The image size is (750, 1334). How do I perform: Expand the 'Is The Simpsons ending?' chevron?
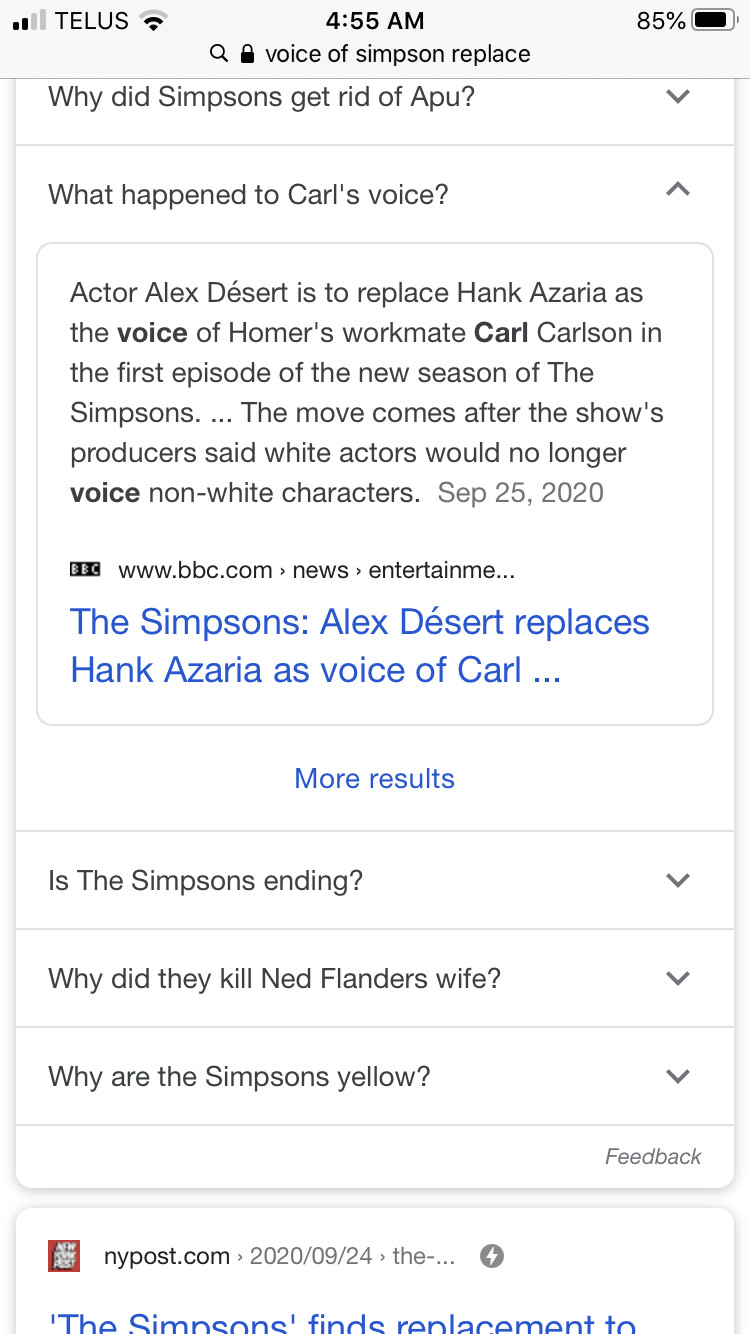pyautogui.click(x=678, y=881)
